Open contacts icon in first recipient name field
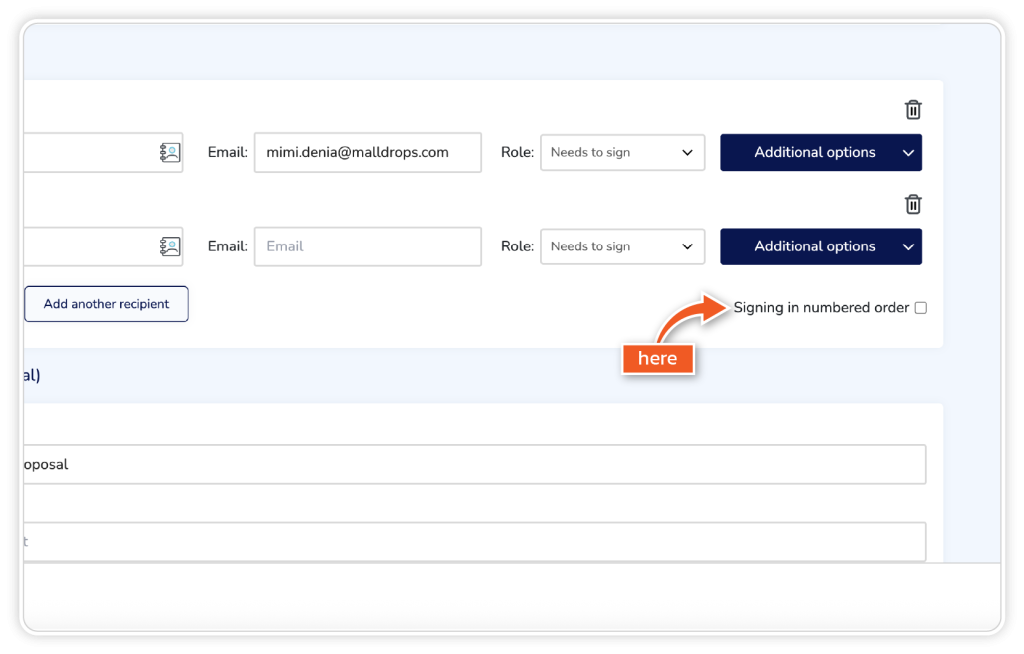1024x654 pixels. coord(170,152)
